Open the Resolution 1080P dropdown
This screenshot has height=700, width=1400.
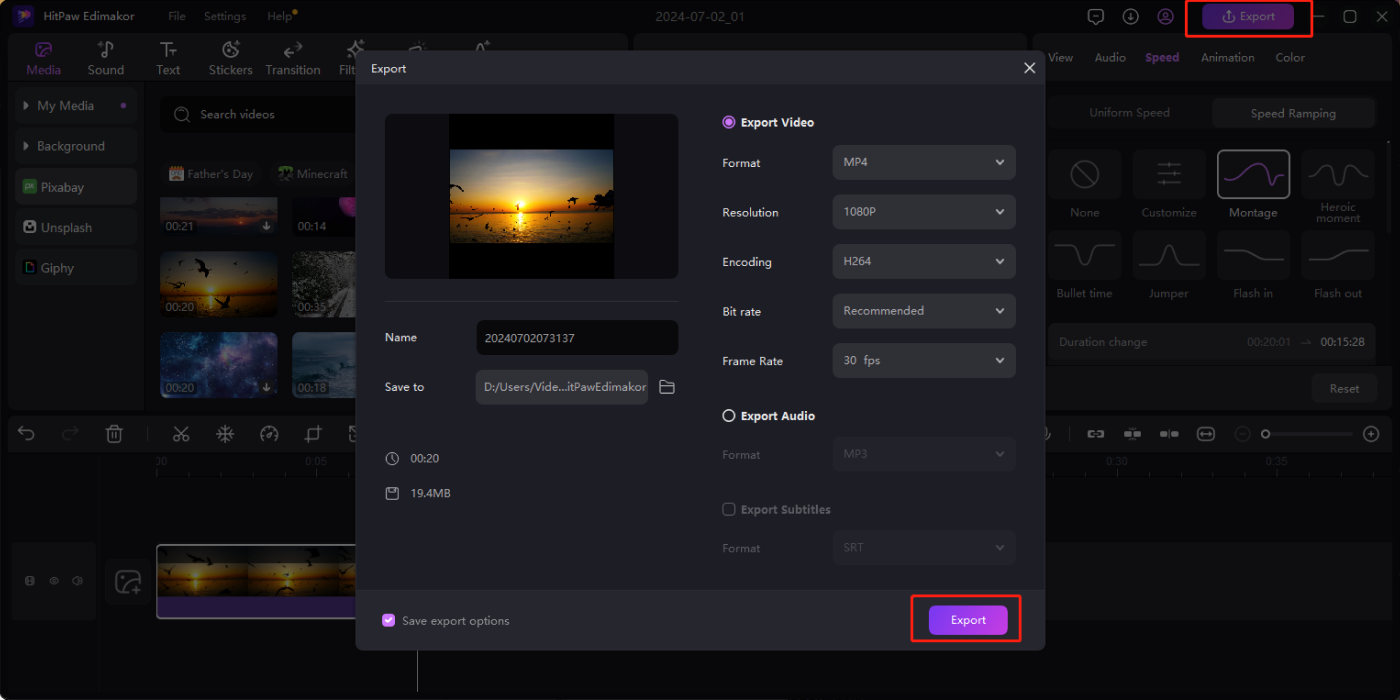pyautogui.click(x=923, y=212)
